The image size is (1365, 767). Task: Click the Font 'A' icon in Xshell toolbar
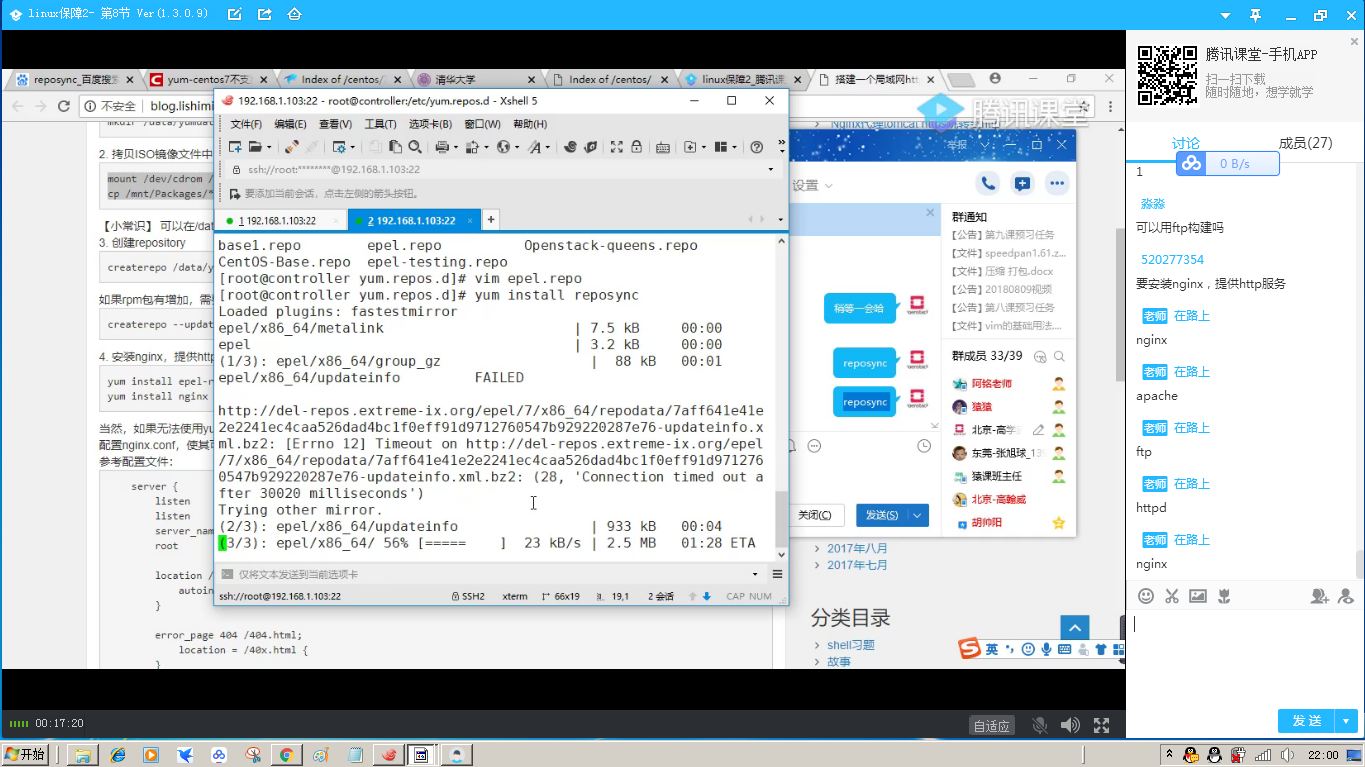coord(534,147)
